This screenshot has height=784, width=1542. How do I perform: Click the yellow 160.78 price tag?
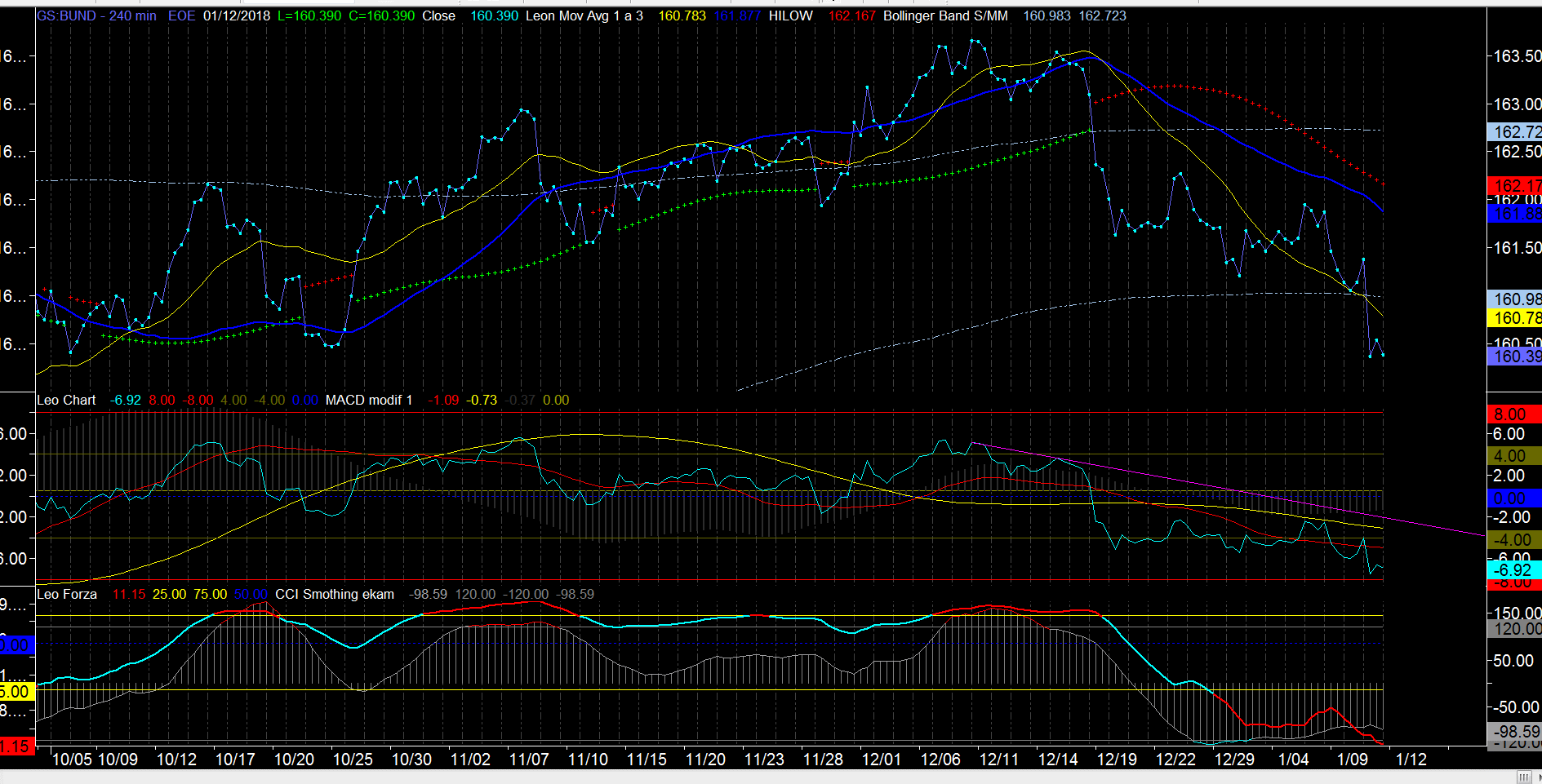pyautogui.click(x=1514, y=318)
